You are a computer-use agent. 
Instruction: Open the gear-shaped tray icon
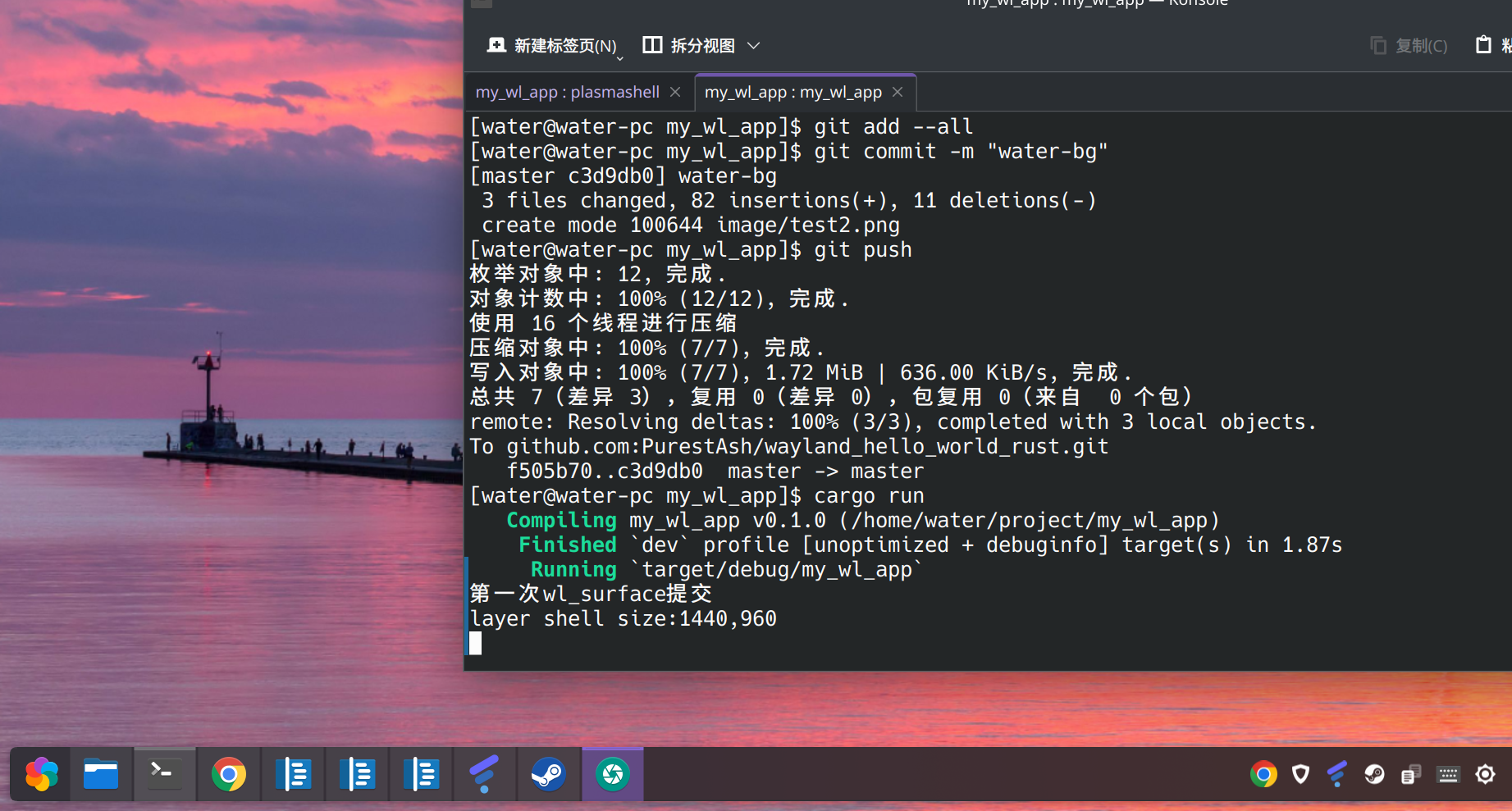pos(1485,774)
